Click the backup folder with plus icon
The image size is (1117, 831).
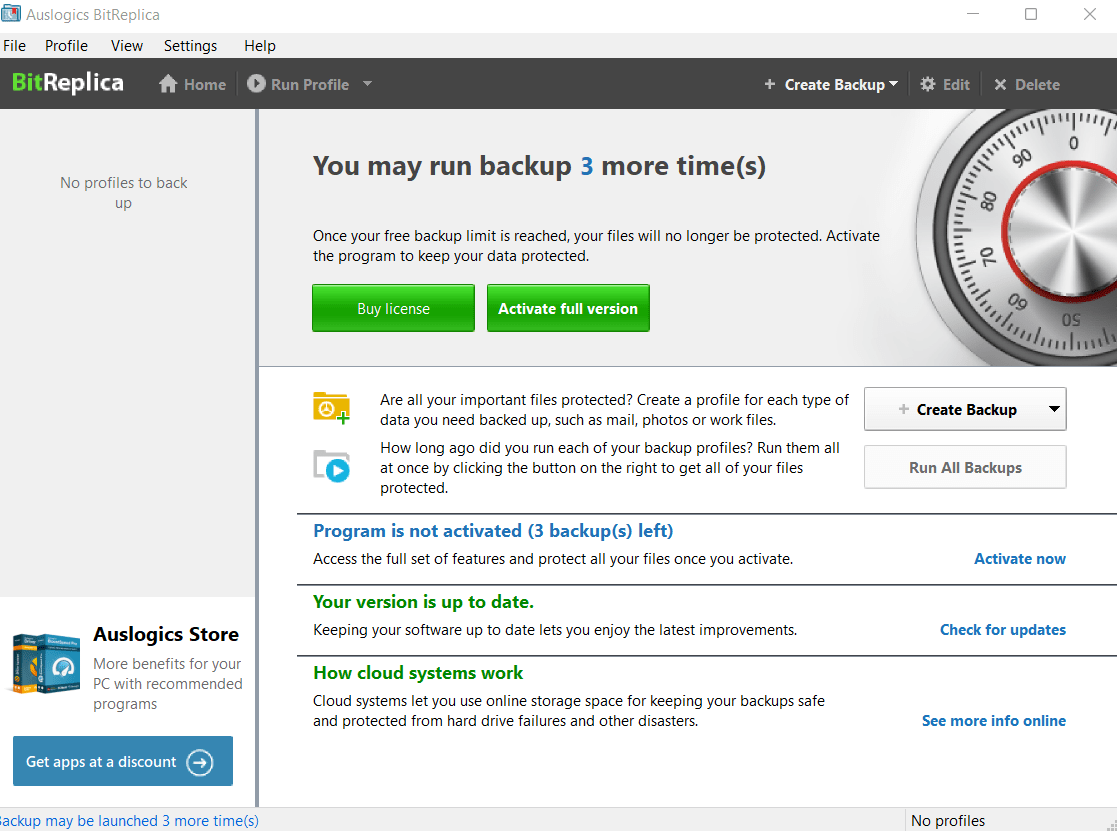point(331,409)
